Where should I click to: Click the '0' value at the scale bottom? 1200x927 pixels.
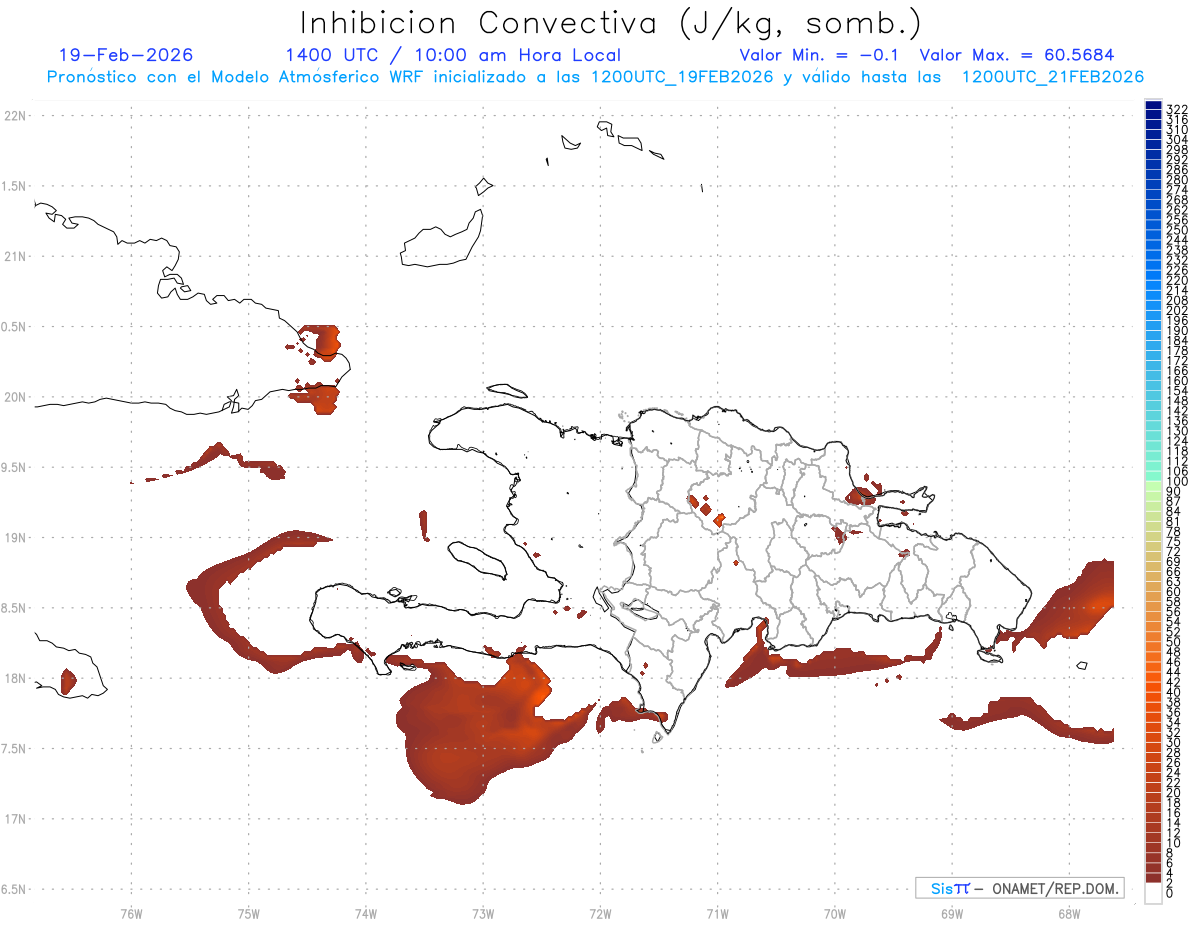(1170, 891)
